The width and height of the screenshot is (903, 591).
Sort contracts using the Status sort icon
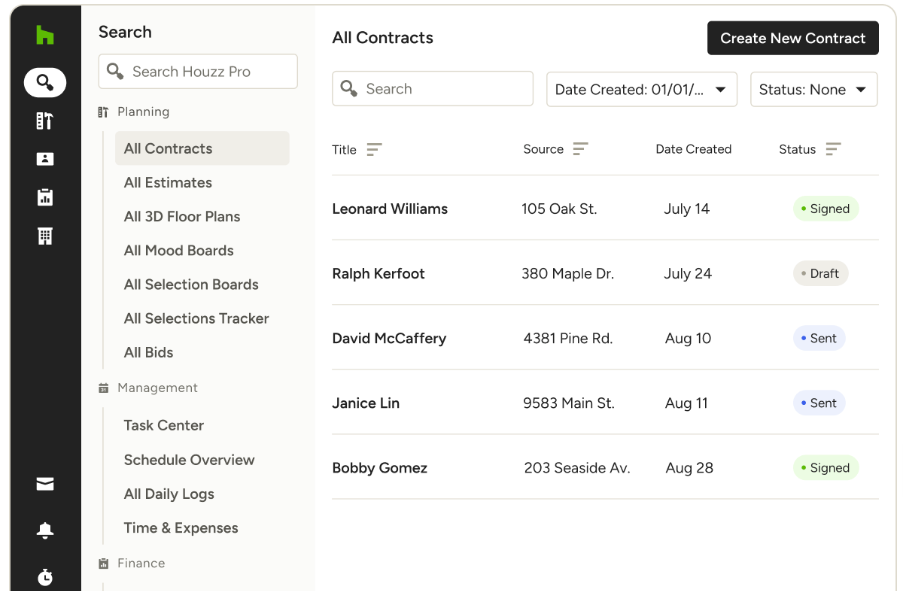833,149
